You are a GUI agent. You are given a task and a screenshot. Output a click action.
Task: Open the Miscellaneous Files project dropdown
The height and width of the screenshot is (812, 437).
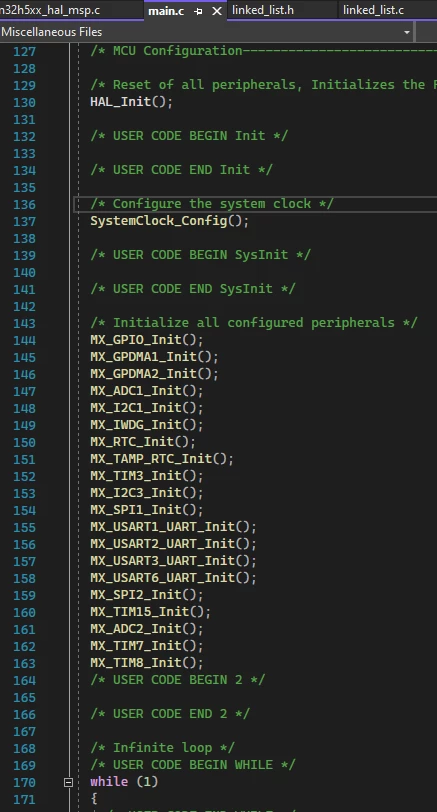pyautogui.click(x=406, y=32)
